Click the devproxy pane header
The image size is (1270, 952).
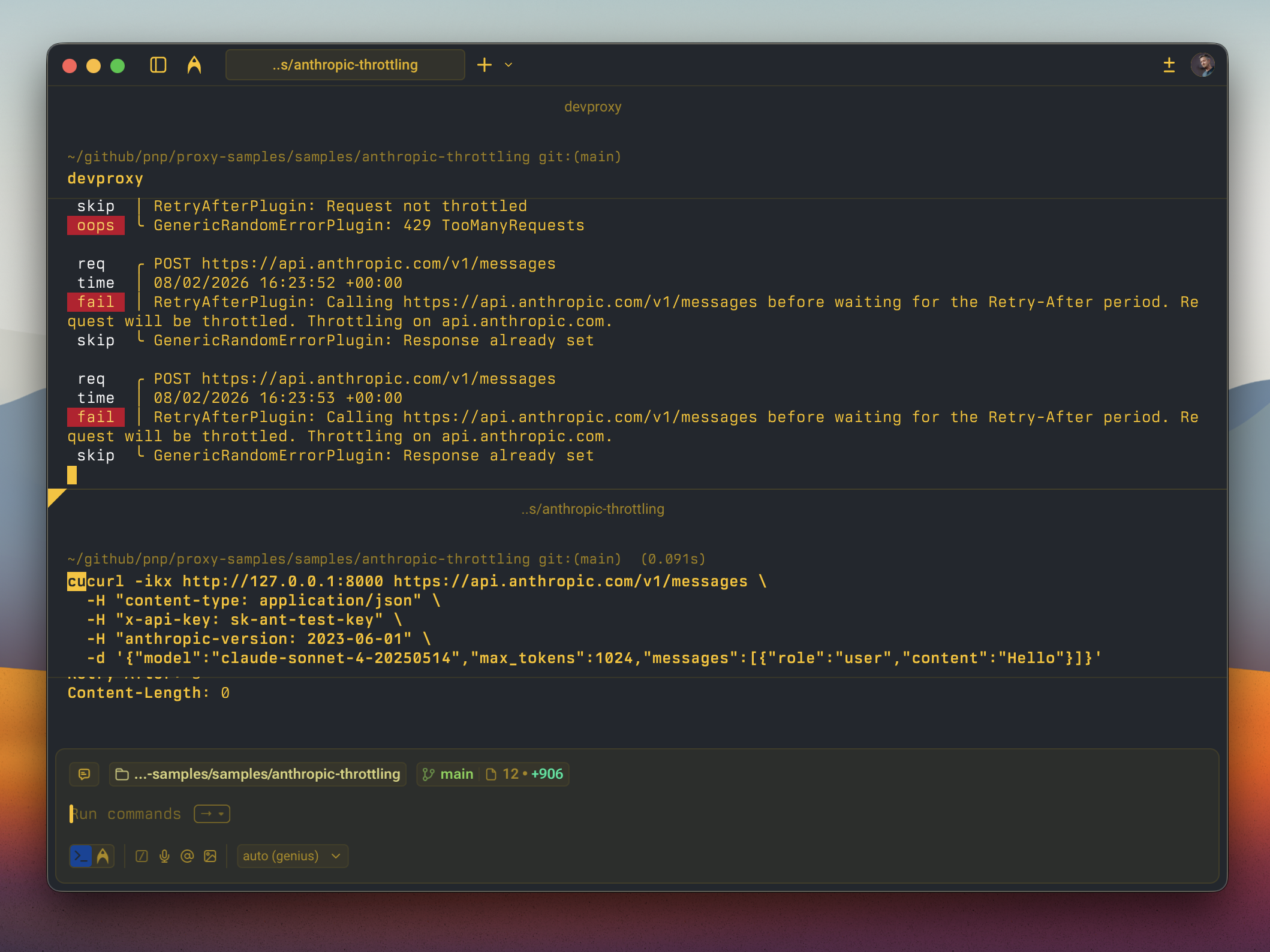pyautogui.click(x=593, y=107)
